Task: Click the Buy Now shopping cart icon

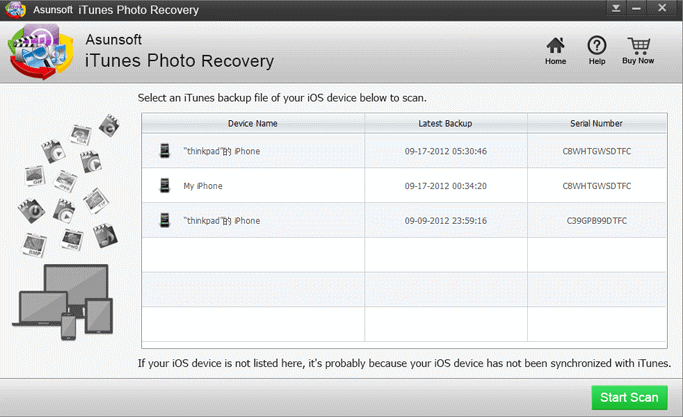Action: pyautogui.click(x=639, y=45)
